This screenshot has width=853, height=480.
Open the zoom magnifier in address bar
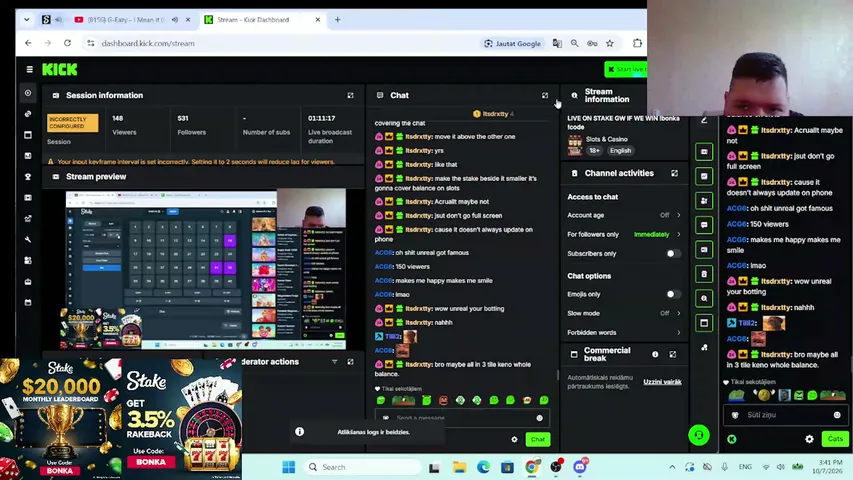574,43
